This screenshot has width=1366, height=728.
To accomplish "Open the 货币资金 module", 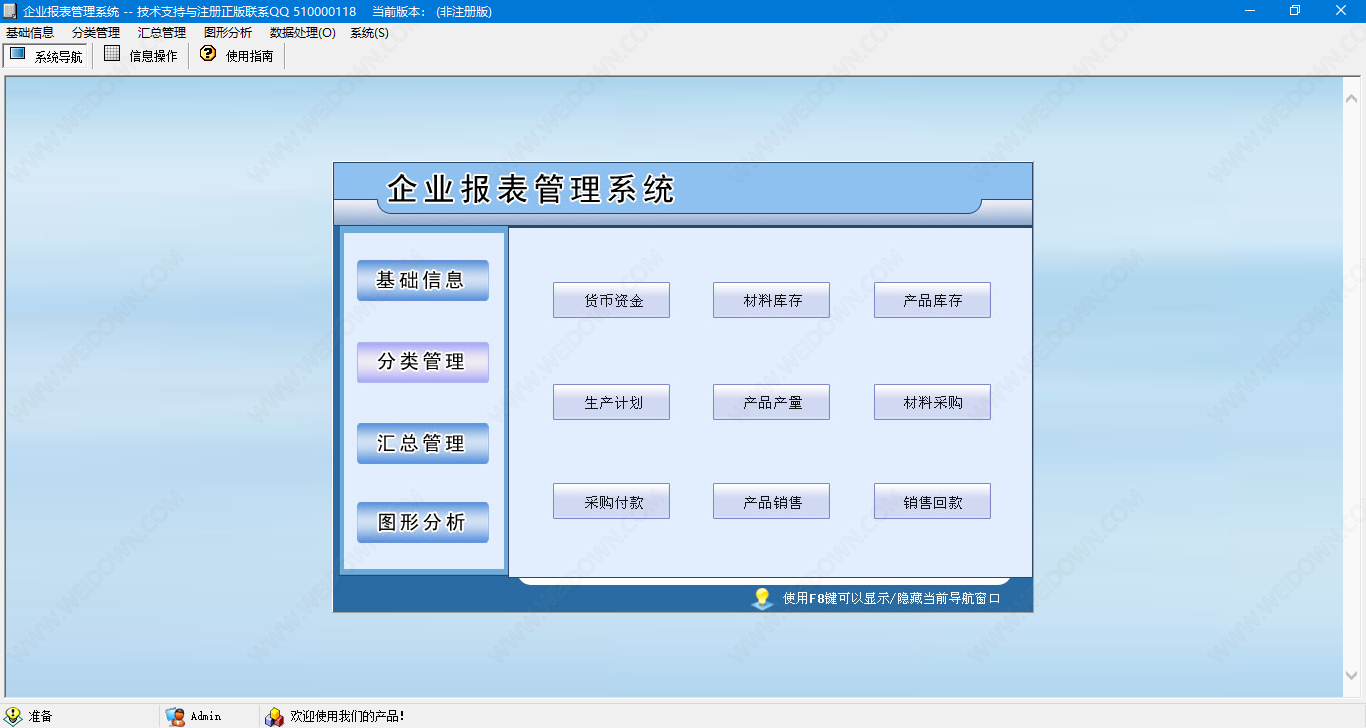I will (x=611, y=300).
